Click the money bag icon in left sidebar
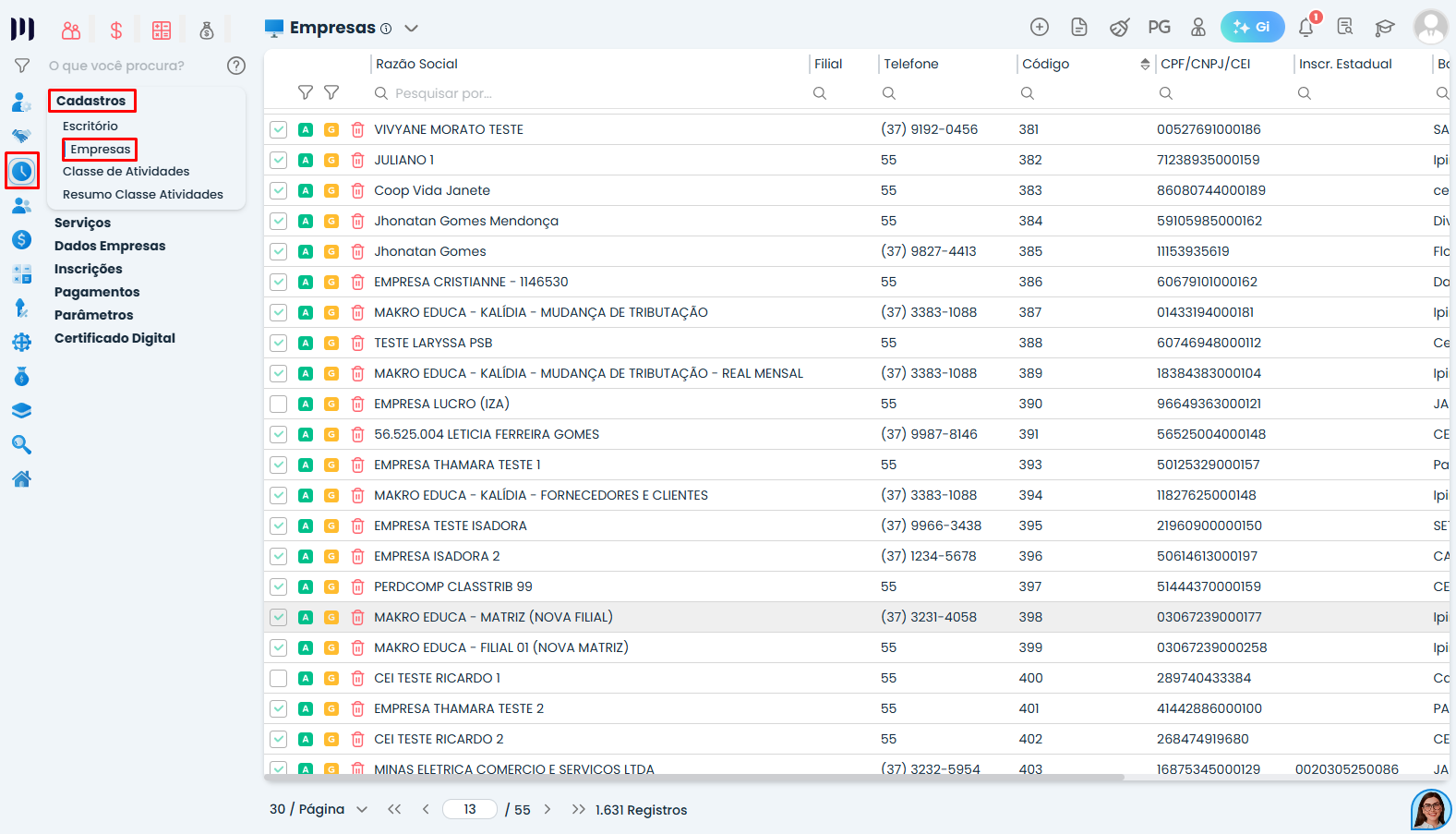 click(x=21, y=377)
